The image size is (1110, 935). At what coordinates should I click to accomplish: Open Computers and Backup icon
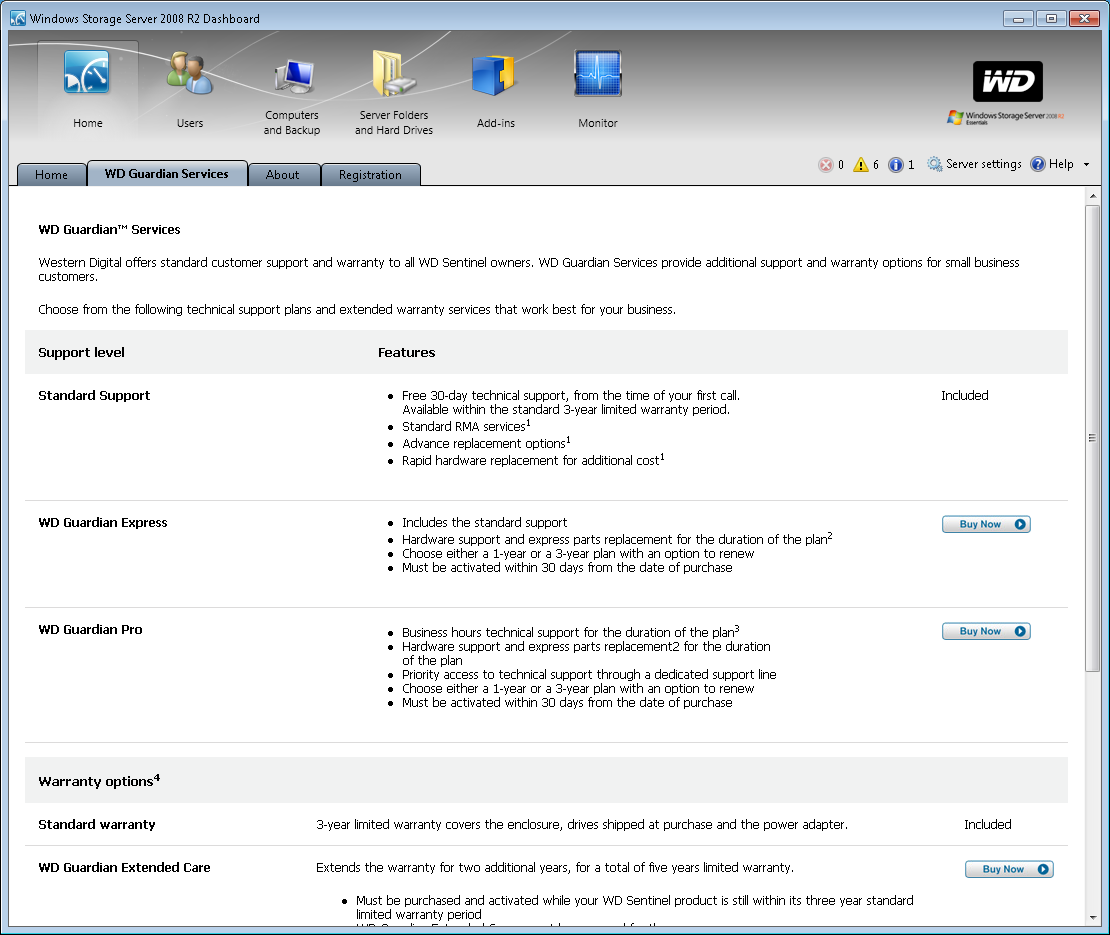294,76
